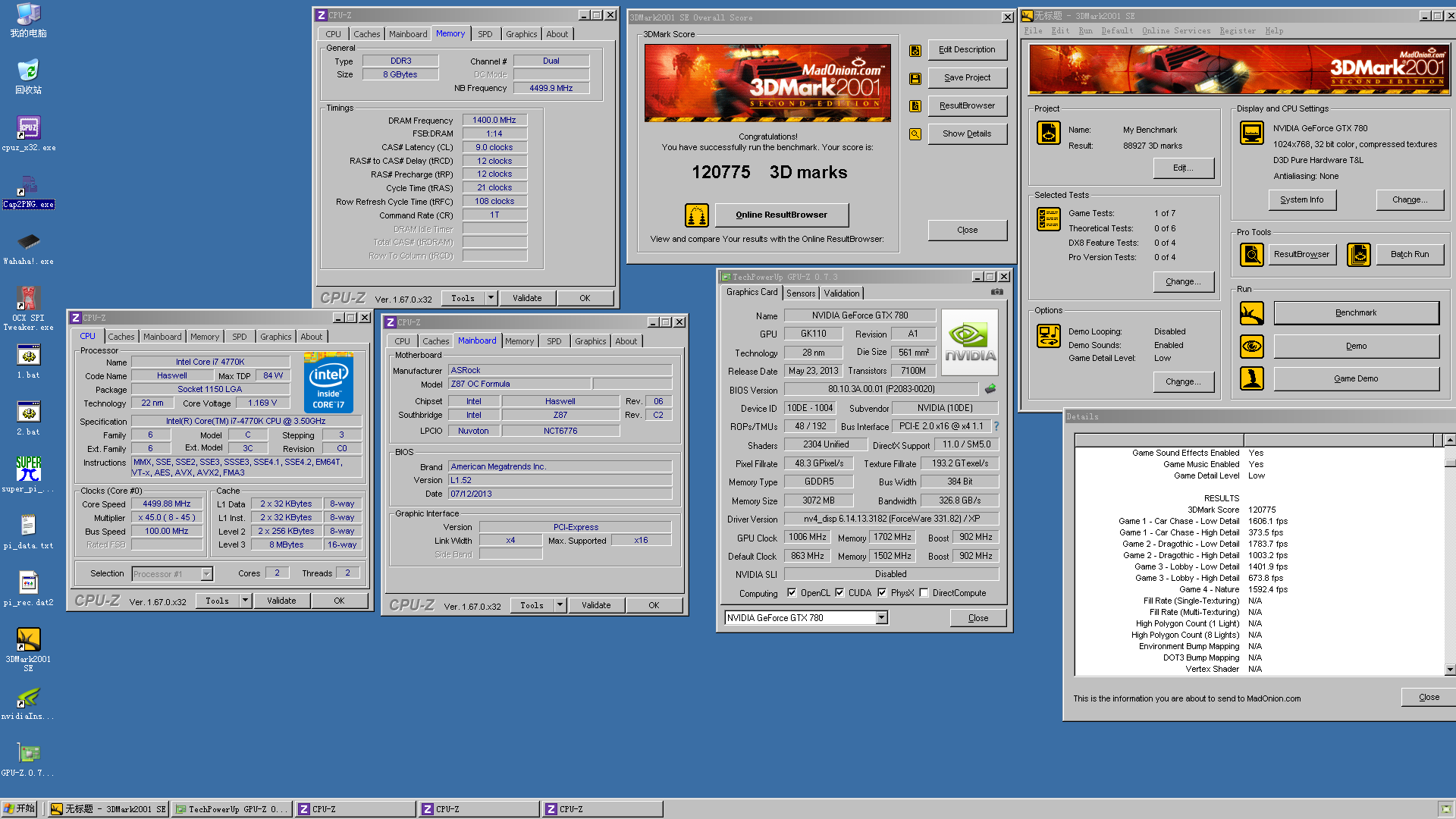Click the Demo eye icon in 3DMark

click(1251, 347)
